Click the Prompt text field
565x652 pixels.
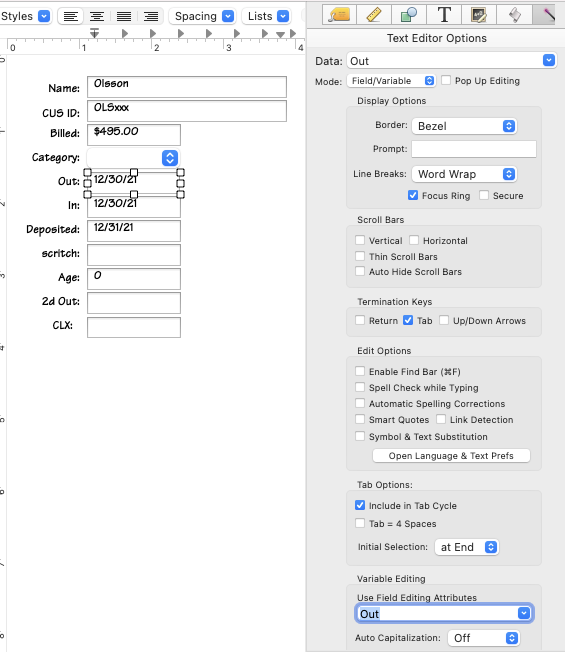click(474, 149)
